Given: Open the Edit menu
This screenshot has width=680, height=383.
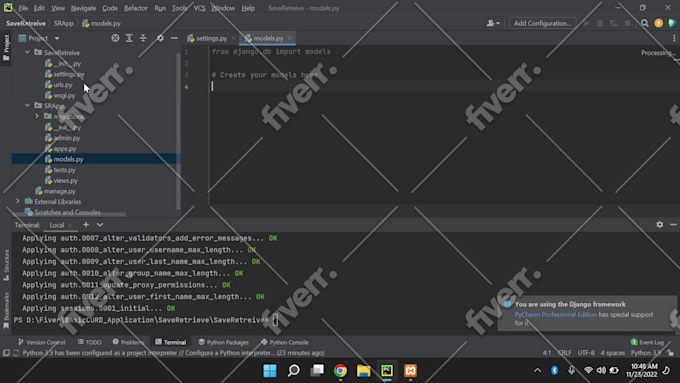Looking at the screenshot, I should click(39, 8).
